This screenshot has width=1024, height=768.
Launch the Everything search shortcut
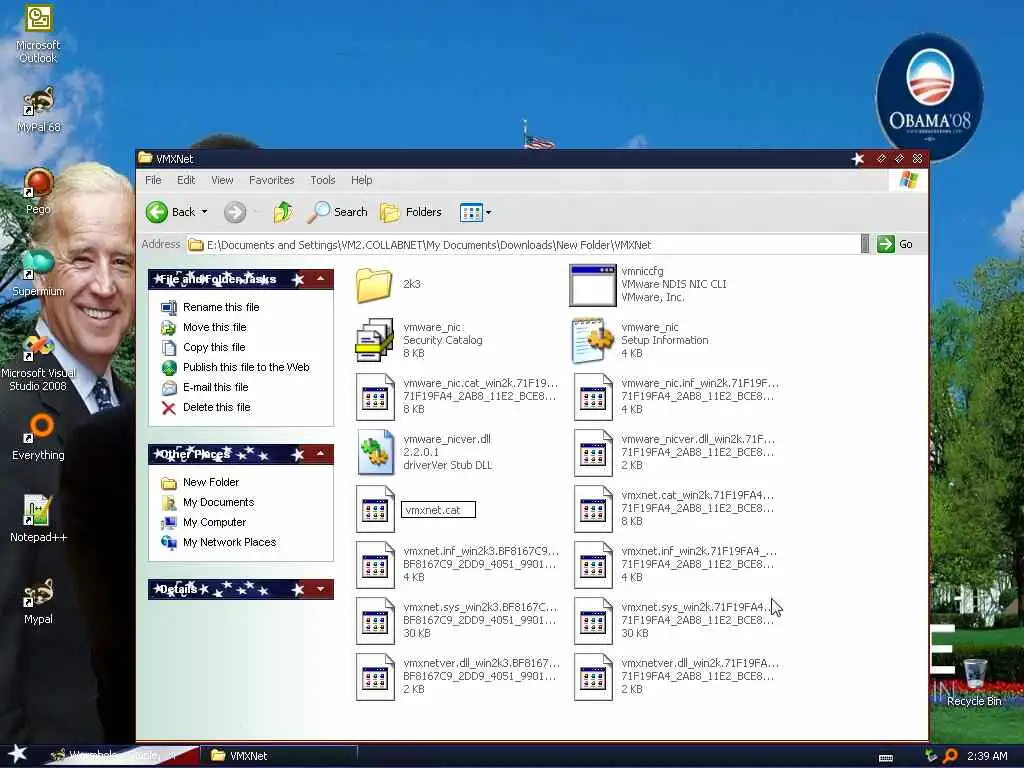coord(38,437)
